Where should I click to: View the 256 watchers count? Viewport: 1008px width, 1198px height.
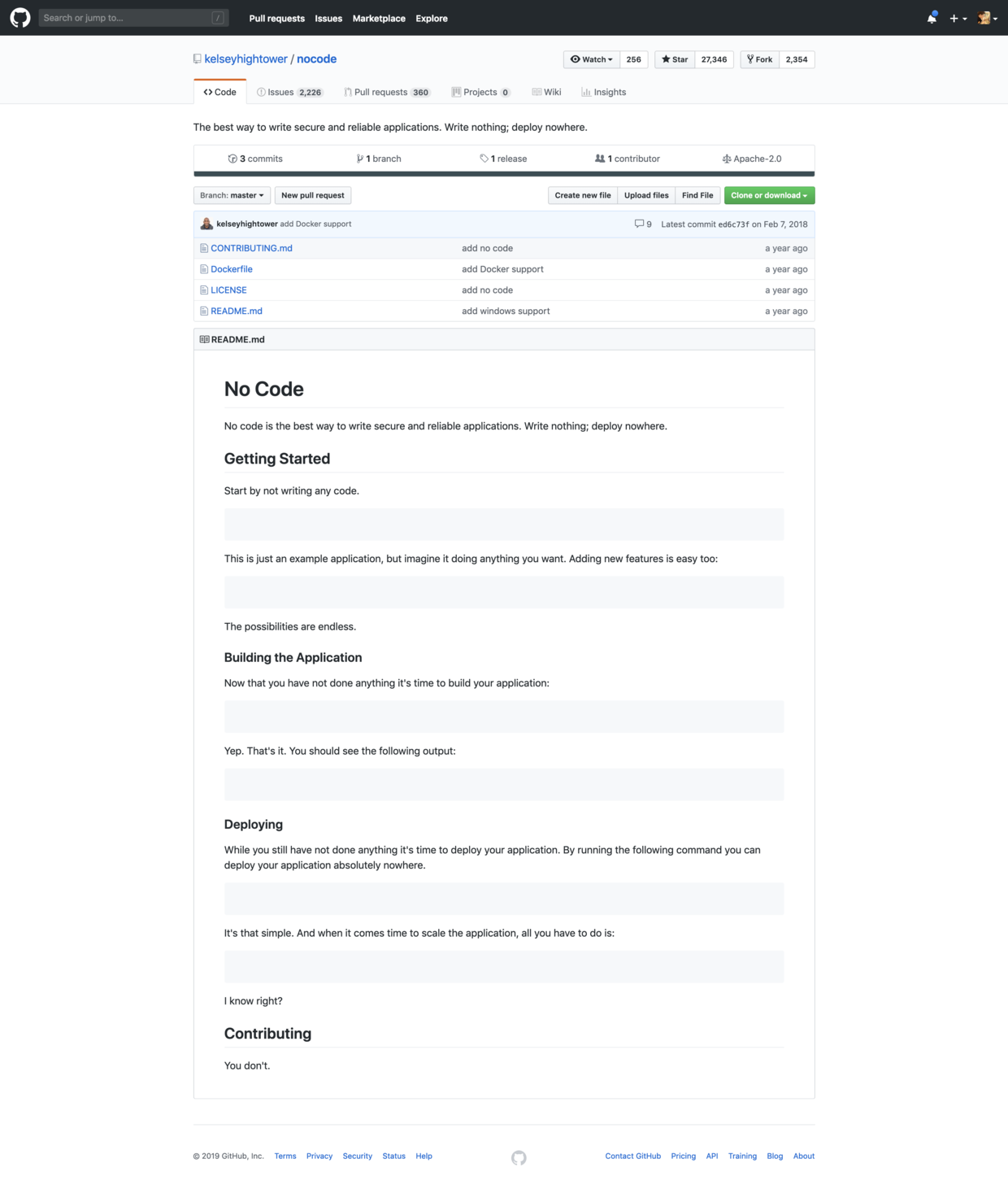[634, 59]
